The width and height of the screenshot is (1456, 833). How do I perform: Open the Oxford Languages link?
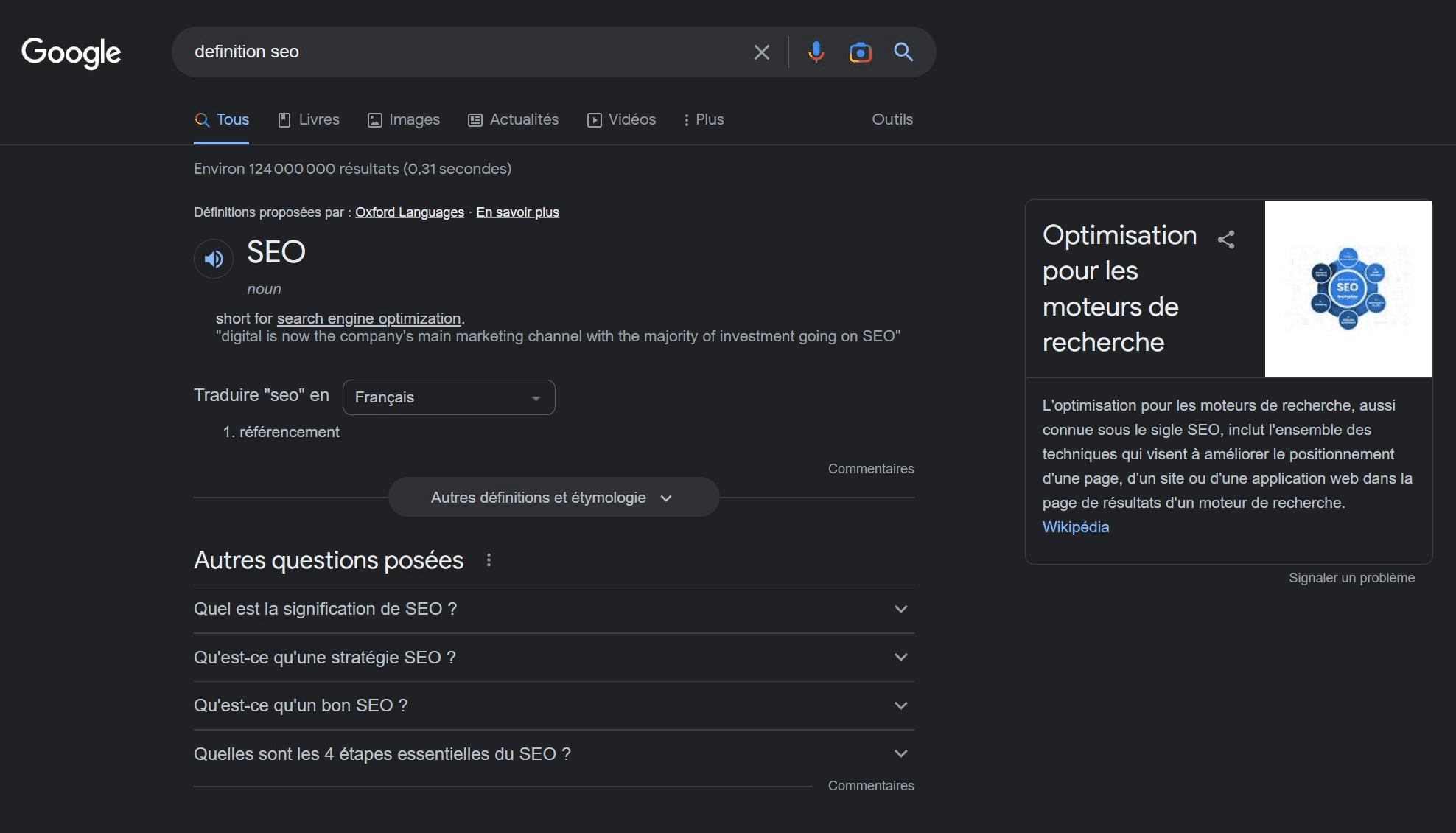[409, 212]
